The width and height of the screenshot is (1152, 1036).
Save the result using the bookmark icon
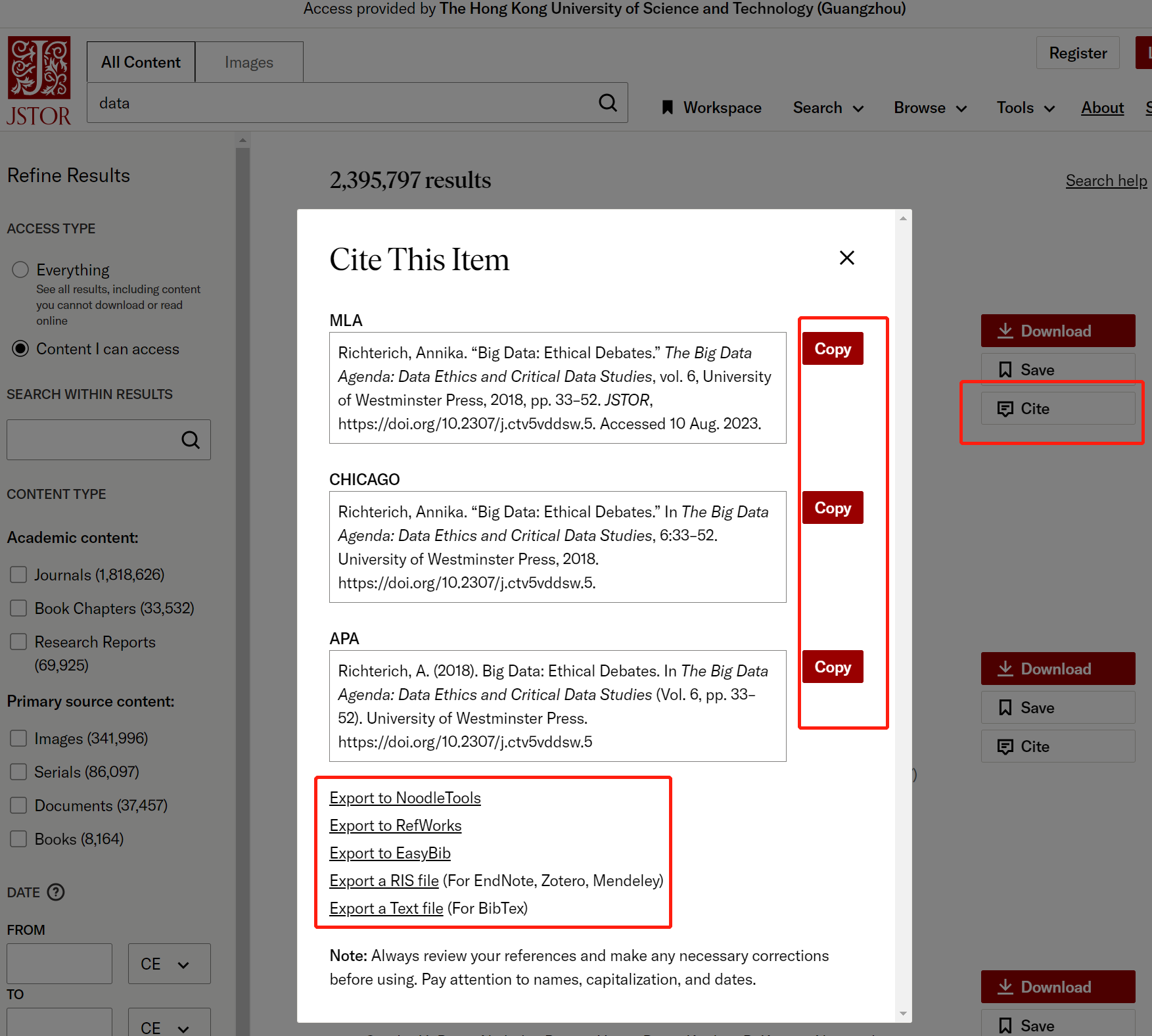(x=1005, y=369)
